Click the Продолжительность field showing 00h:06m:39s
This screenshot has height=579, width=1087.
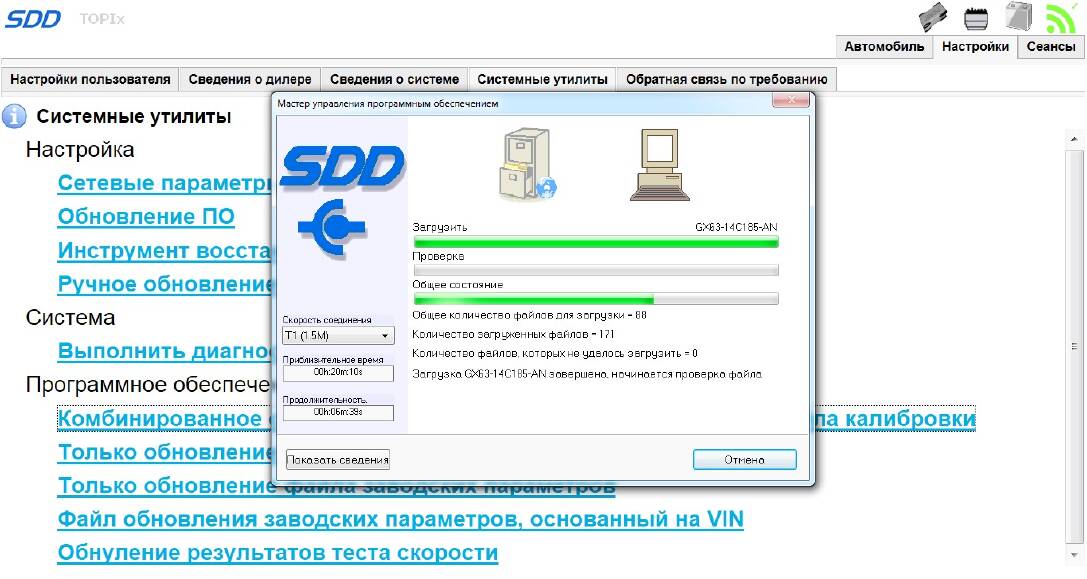click(338, 413)
